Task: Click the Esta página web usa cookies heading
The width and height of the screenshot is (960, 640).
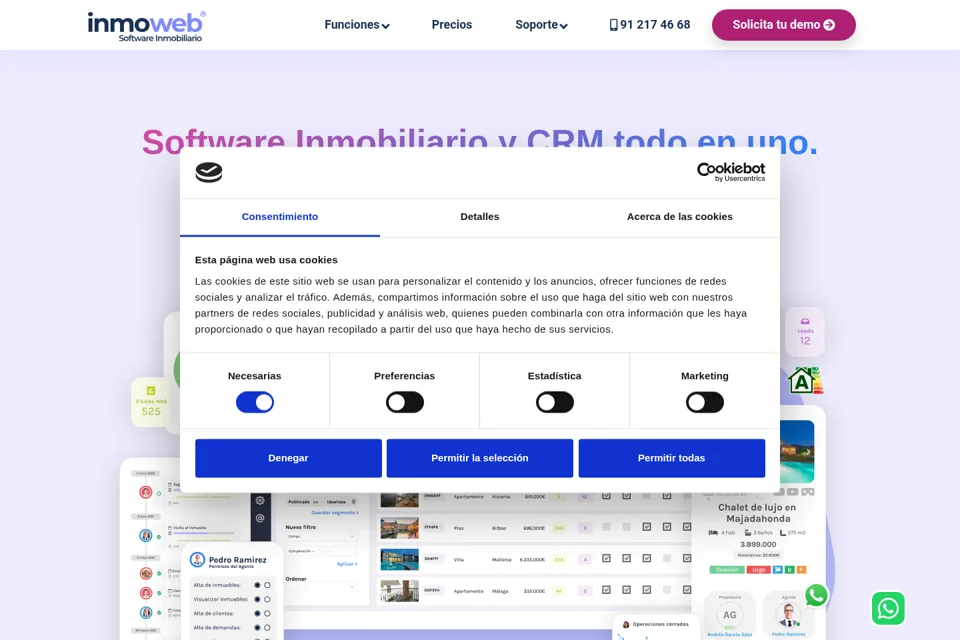Action: point(266,260)
